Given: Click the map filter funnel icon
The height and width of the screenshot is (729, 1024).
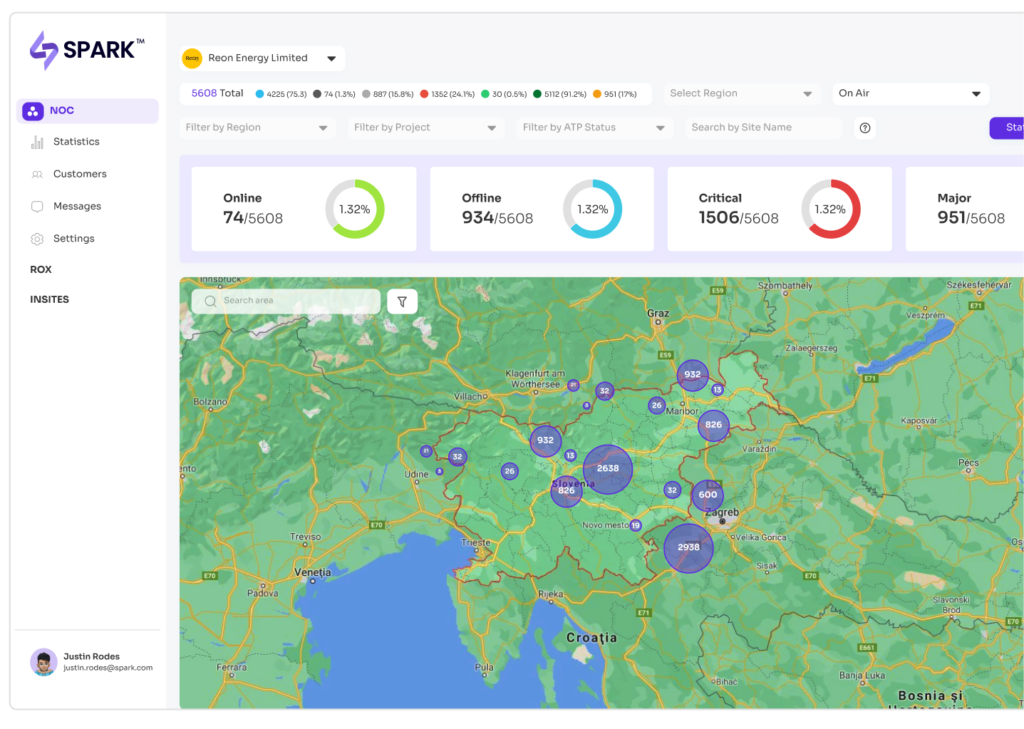Looking at the screenshot, I should (x=402, y=301).
